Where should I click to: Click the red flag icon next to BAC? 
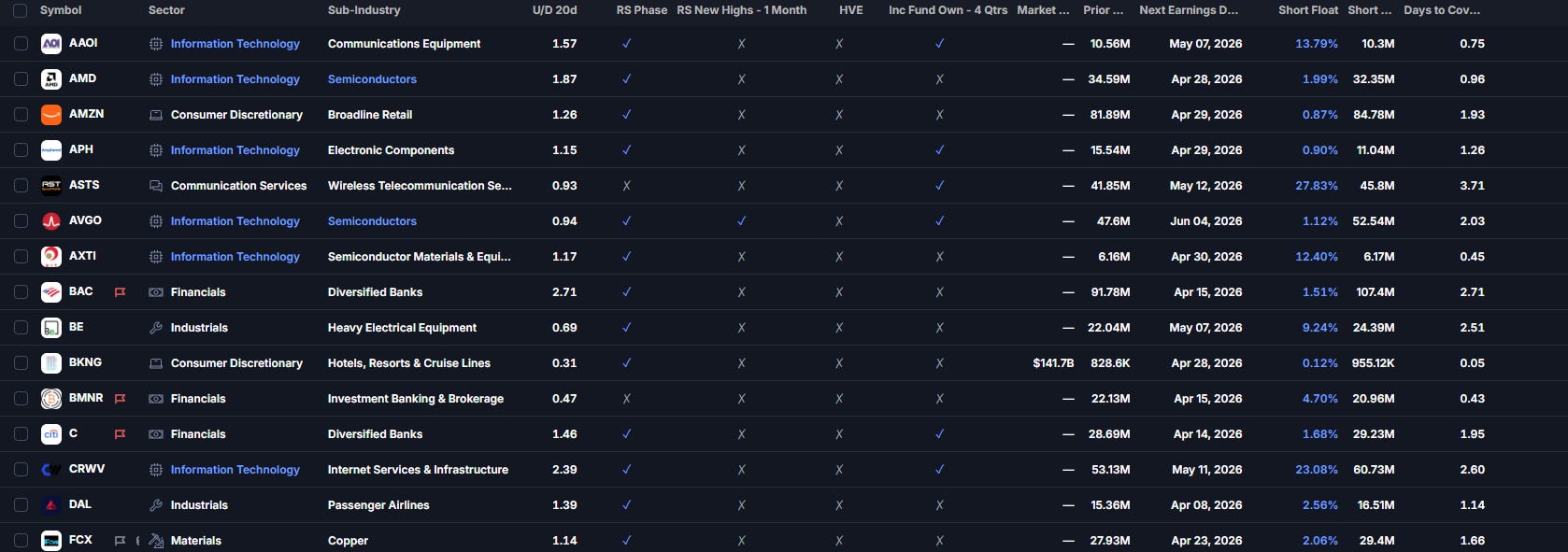120,292
